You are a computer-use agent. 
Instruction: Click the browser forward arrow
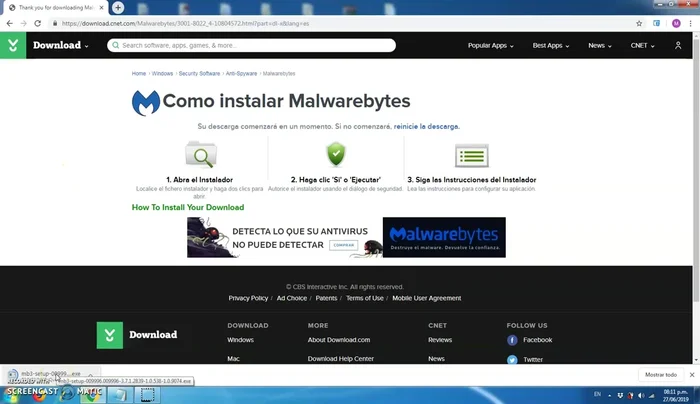coord(23,23)
